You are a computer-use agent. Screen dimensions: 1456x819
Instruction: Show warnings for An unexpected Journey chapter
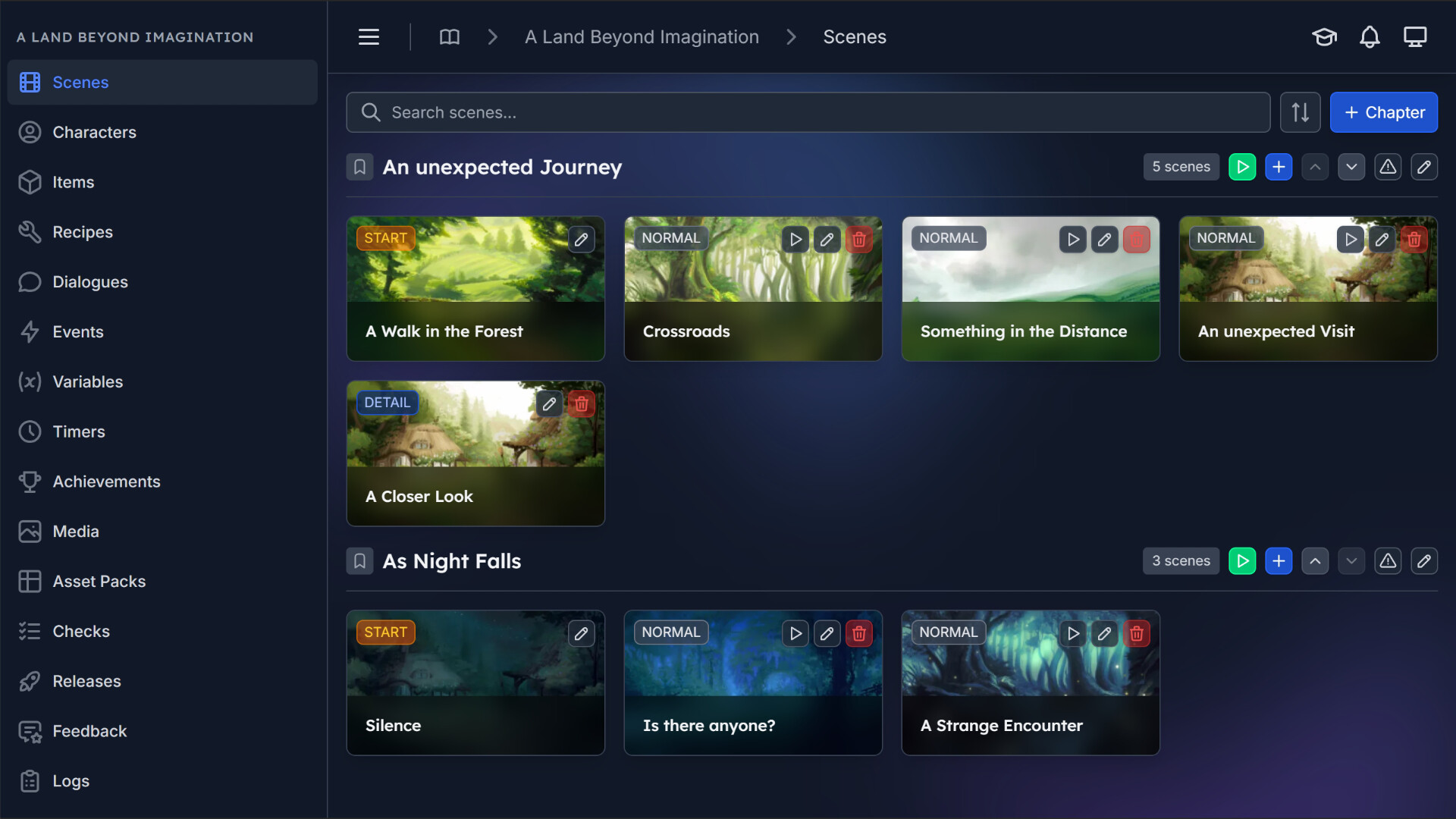[x=1388, y=167]
